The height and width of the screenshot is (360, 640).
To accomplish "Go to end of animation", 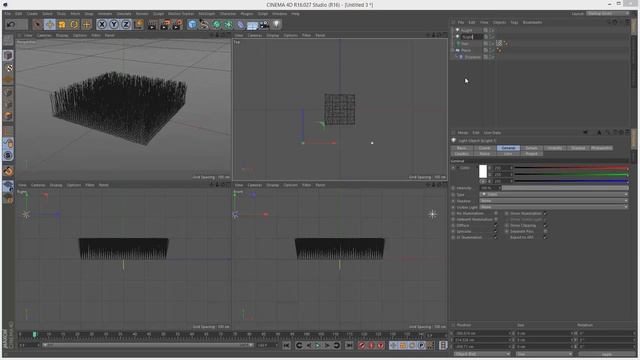I will click(349, 345).
